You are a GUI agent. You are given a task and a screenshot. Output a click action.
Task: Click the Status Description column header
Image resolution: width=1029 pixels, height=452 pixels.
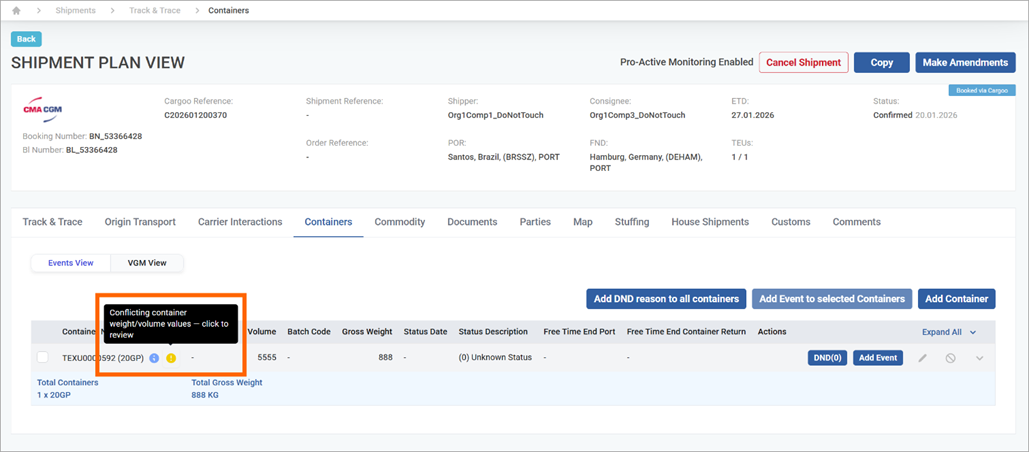[493, 332]
